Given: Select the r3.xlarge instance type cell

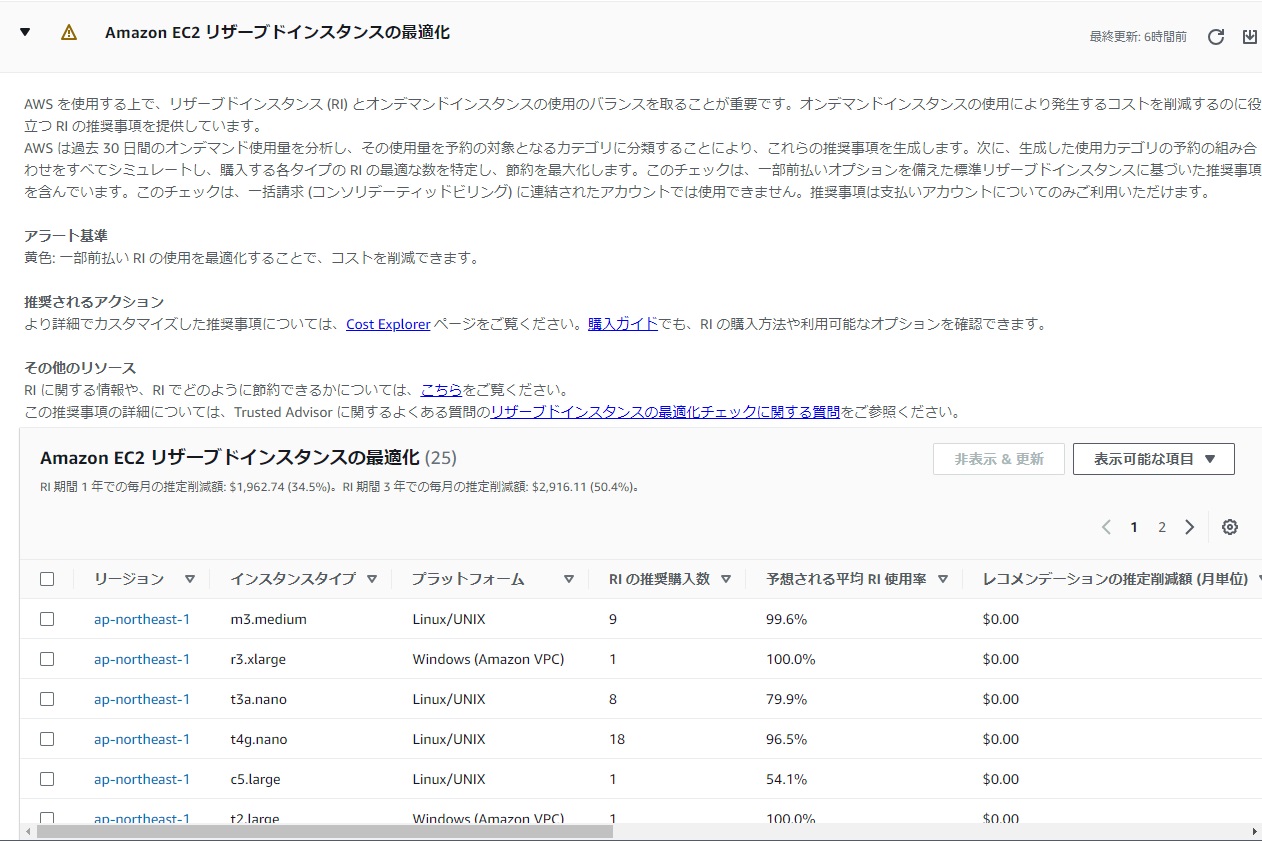Looking at the screenshot, I should (260, 659).
